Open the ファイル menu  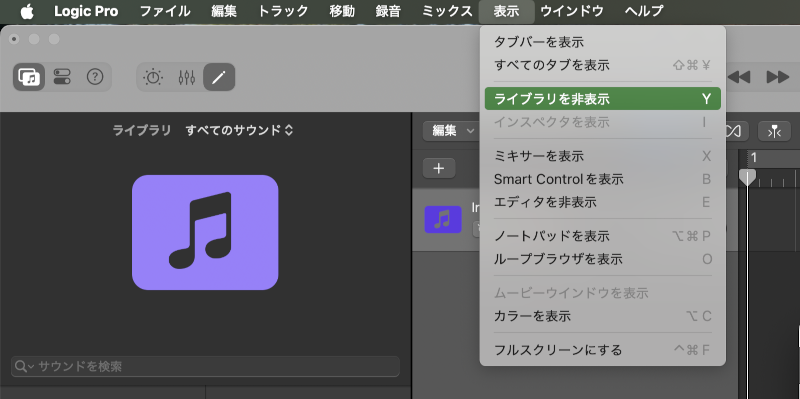coord(165,11)
